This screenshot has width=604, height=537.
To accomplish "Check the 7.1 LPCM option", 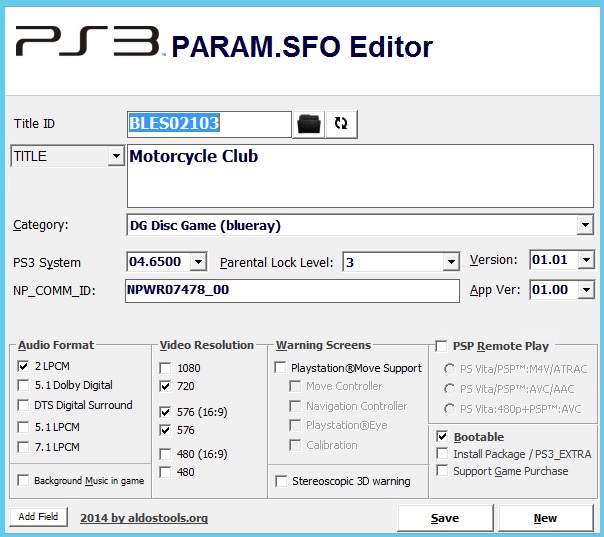I will point(23,447).
